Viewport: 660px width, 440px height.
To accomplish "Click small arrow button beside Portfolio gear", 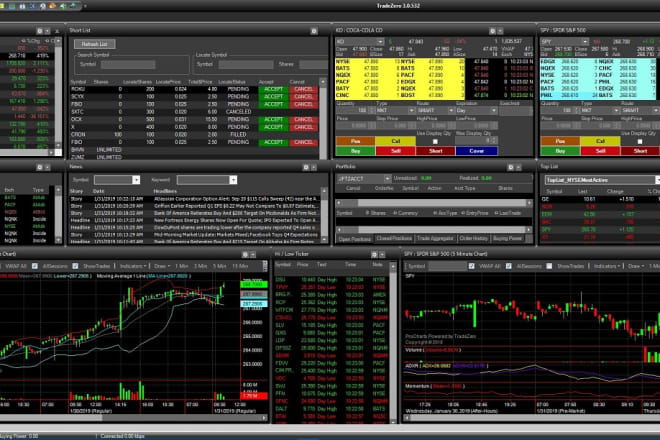I will coord(518,168).
